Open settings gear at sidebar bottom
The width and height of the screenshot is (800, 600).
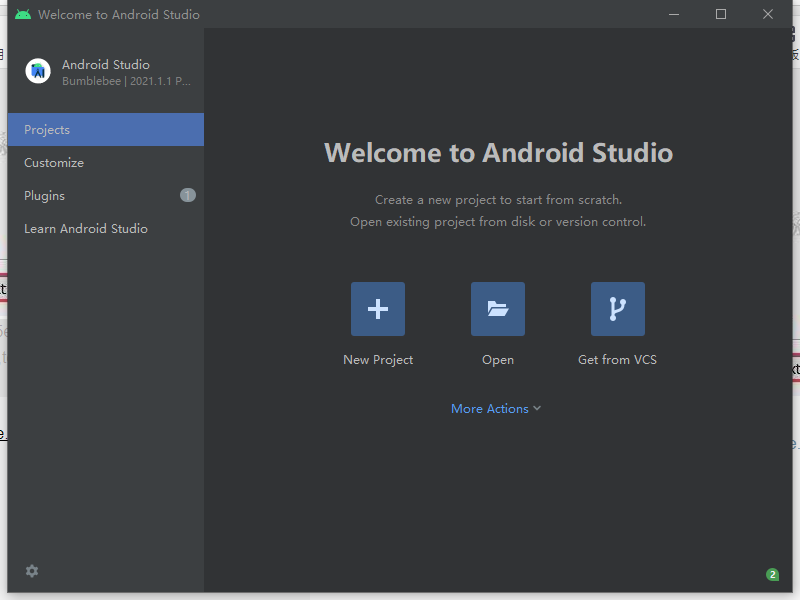(32, 571)
